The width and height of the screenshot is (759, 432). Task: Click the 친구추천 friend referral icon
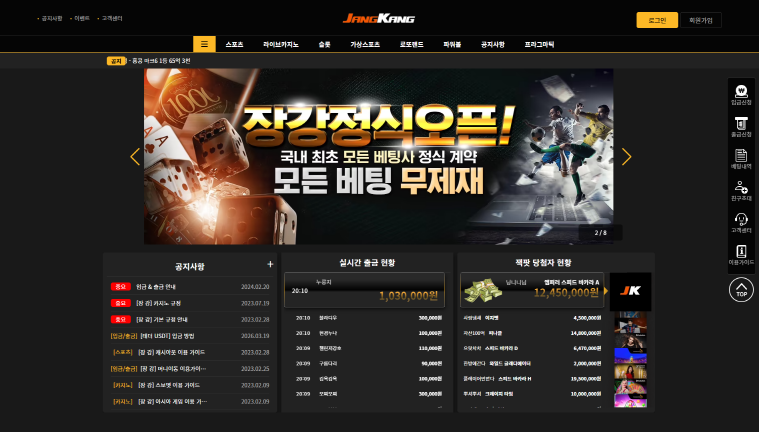[741, 190]
